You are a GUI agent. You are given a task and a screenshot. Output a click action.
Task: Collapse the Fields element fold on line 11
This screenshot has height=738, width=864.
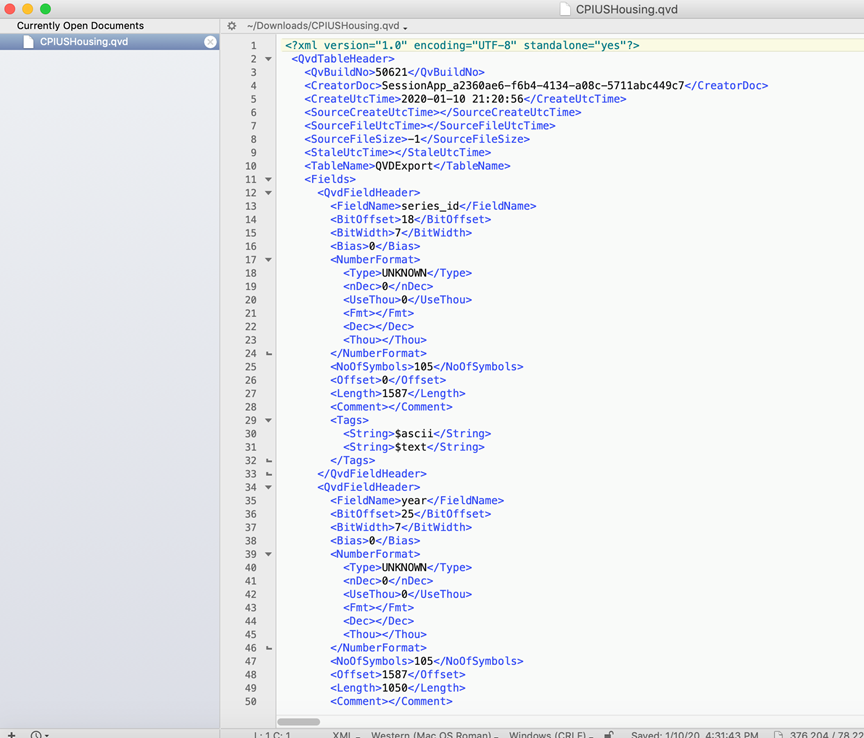coord(268,179)
